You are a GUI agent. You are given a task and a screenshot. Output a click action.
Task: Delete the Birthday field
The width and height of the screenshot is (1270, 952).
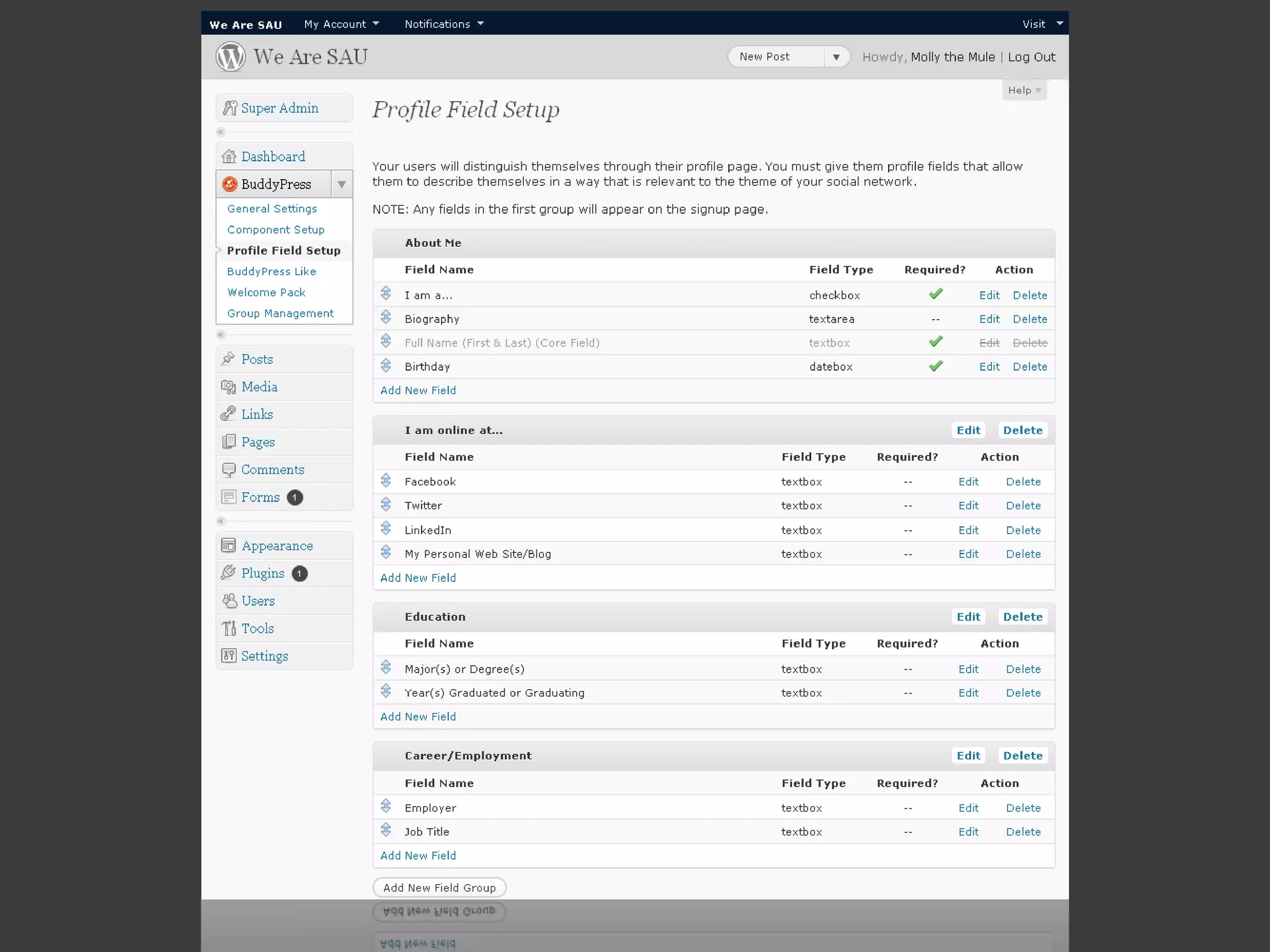click(x=1030, y=367)
